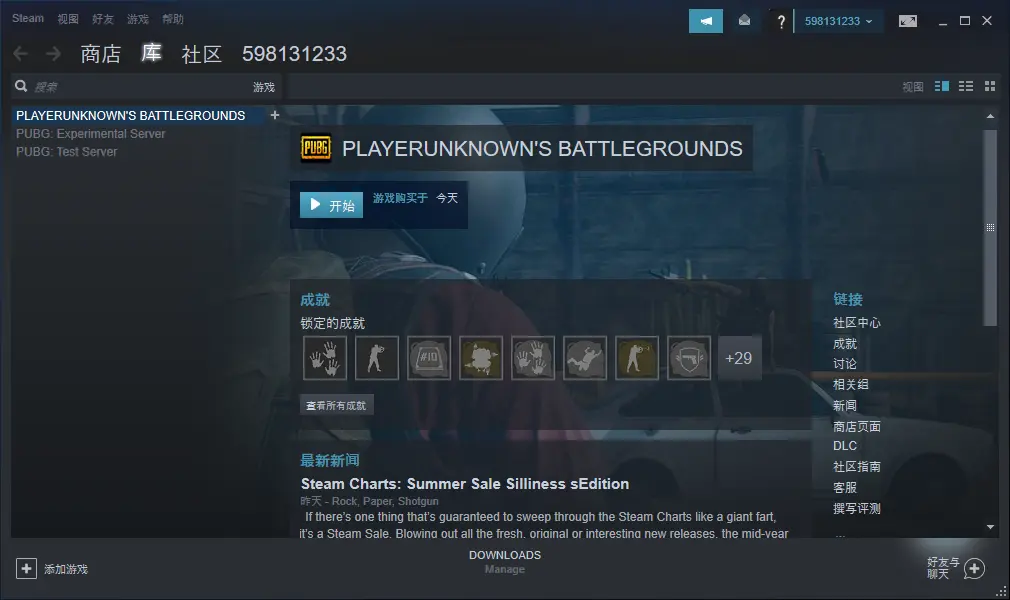
Task: Click the add game plus icon
Action: pos(26,568)
